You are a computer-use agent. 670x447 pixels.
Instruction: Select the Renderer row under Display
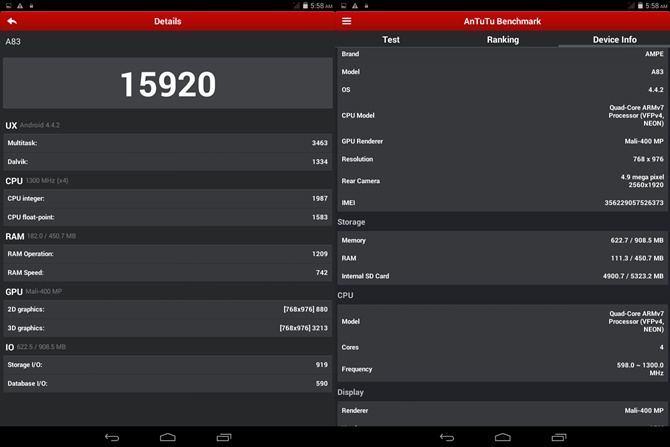502,410
